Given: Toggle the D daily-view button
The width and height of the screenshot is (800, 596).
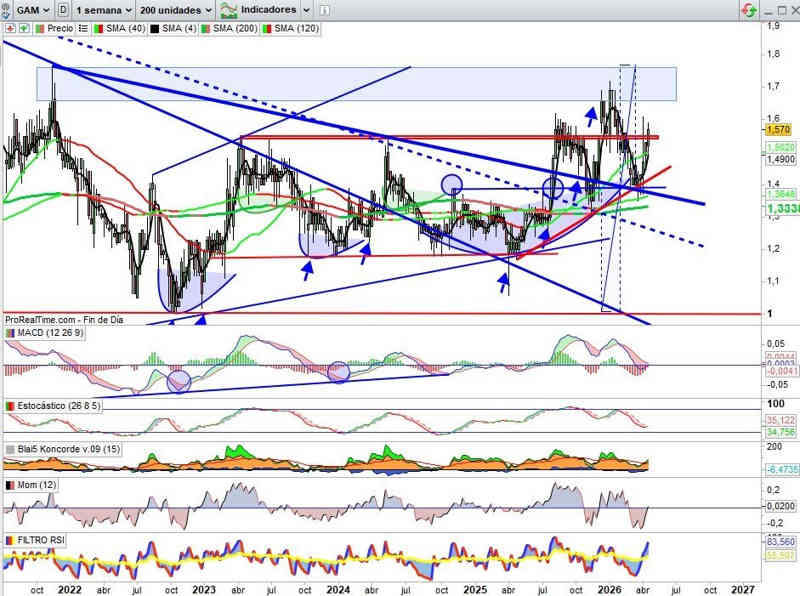Looking at the screenshot, I should [x=64, y=9].
